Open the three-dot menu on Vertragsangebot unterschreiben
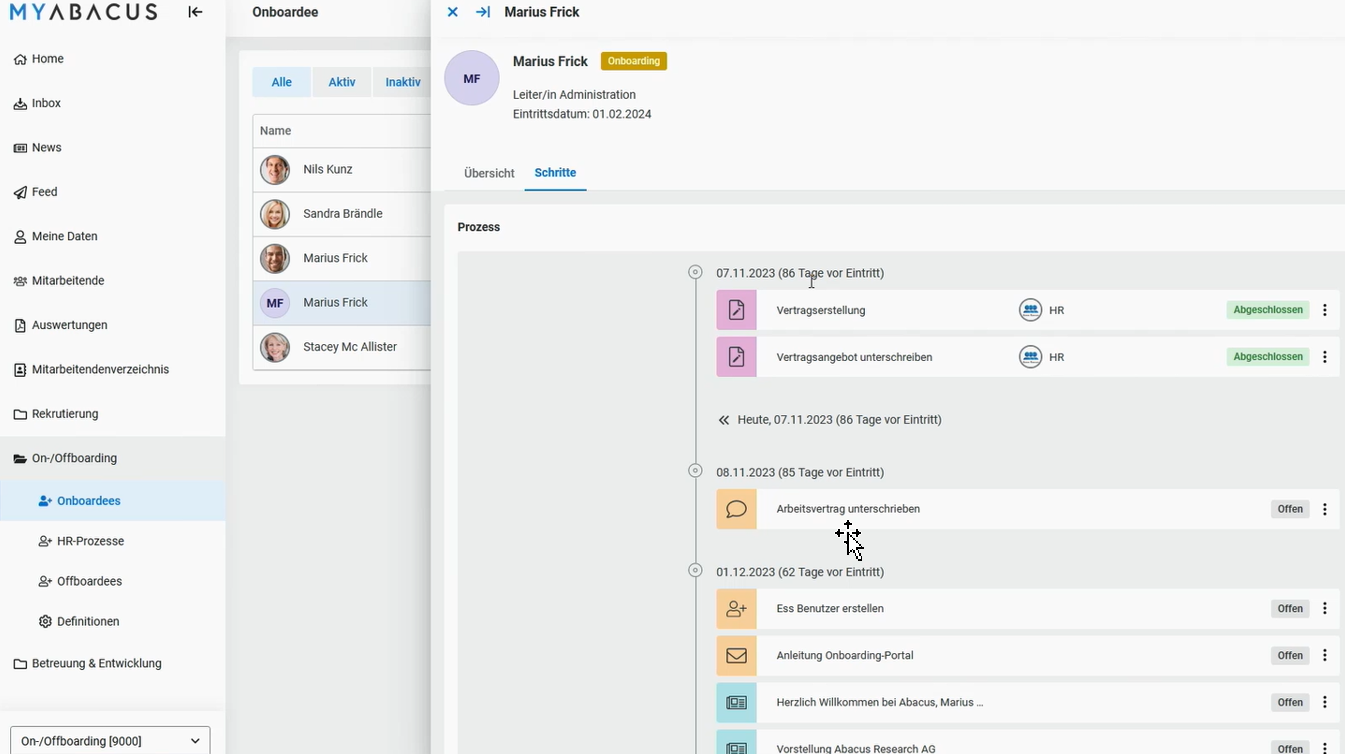The height and width of the screenshot is (754, 1345). click(x=1325, y=356)
